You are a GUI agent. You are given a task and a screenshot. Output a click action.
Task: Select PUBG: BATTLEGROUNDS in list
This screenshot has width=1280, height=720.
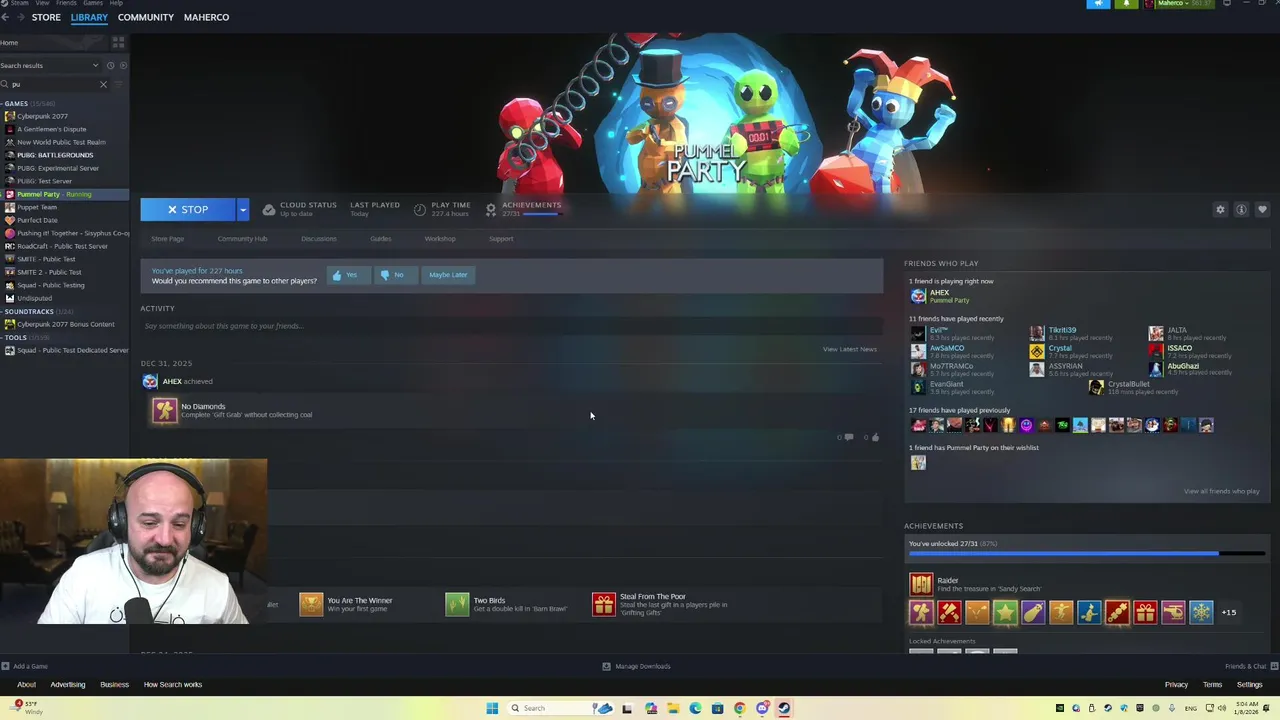[55, 155]
